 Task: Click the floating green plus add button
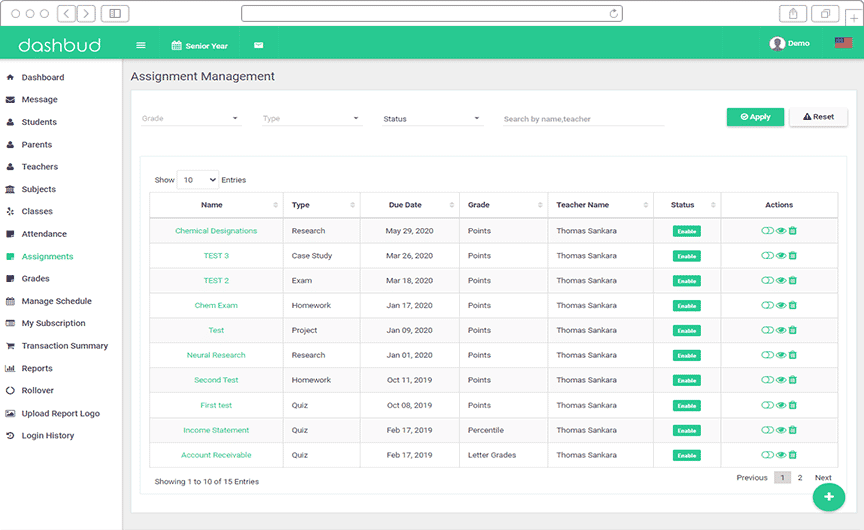828,496
